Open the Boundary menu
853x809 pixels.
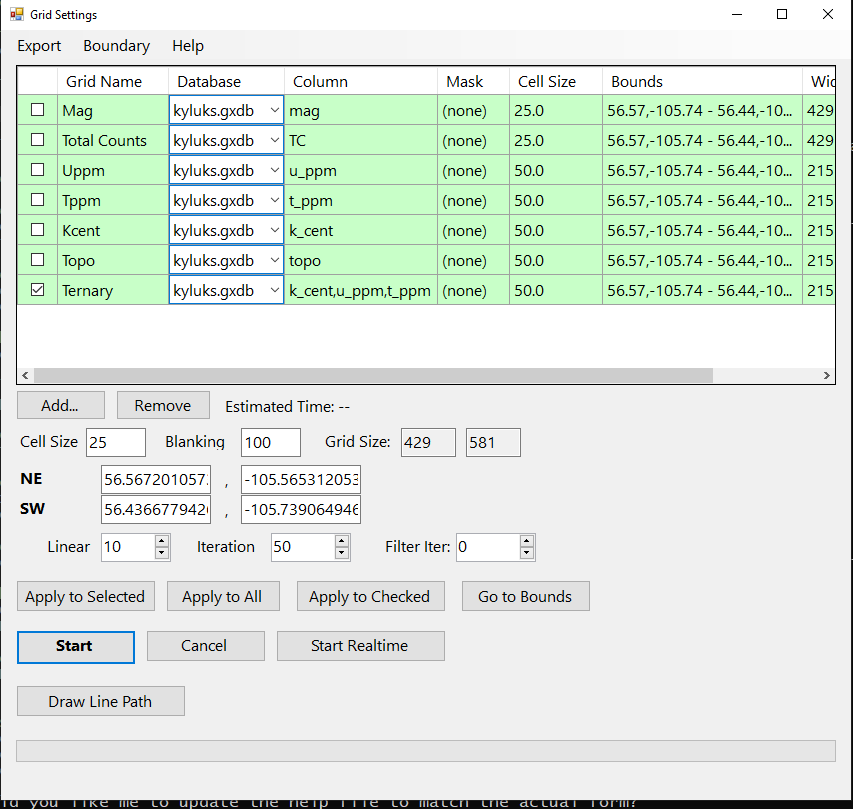pyautogui.click(x=116, y=46)
